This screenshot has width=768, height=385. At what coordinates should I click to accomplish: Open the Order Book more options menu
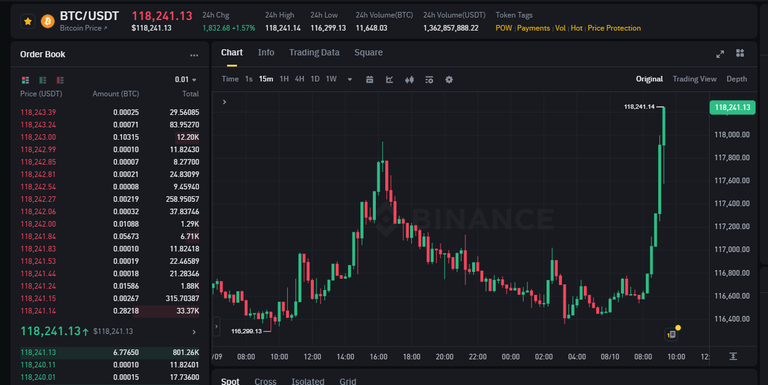(194, 55)
